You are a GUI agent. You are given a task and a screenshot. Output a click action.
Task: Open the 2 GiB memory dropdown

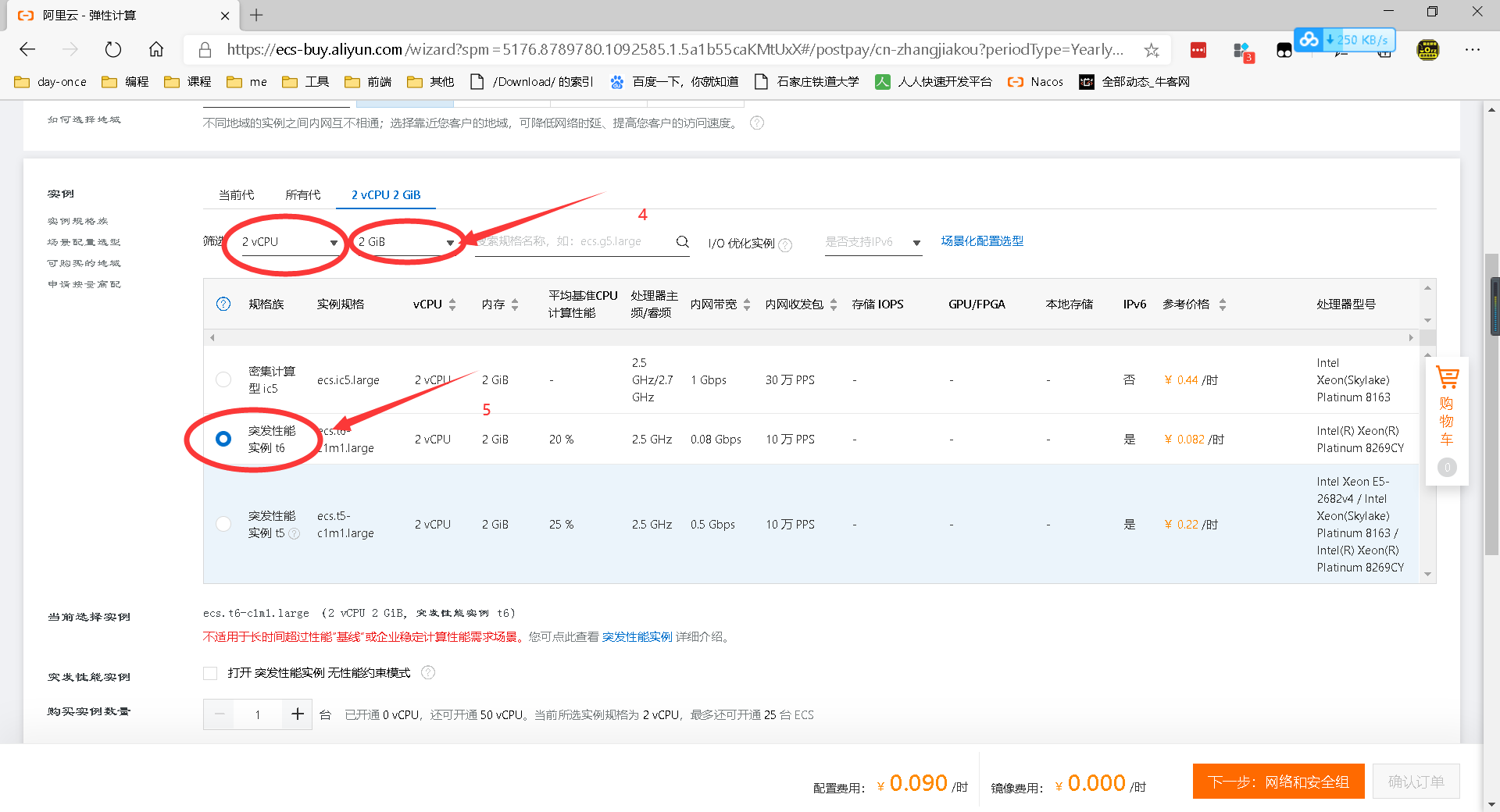pyautogui.click(x=406, y=242)
